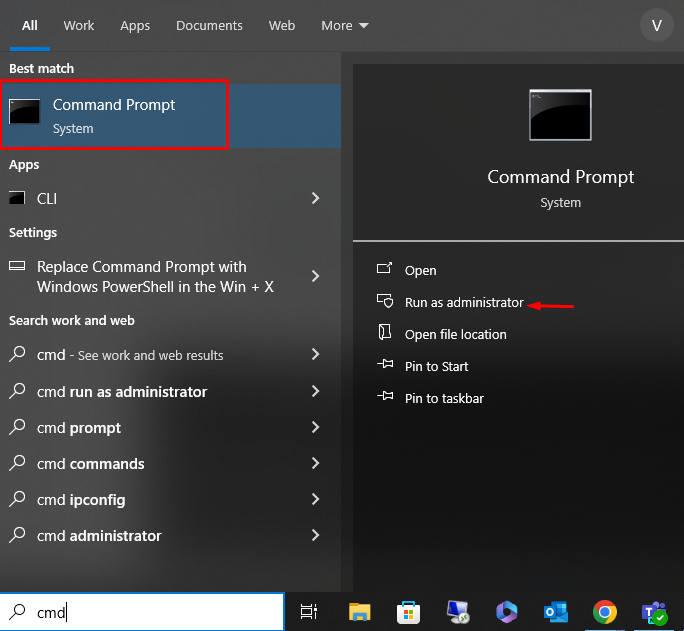
Task: Switch to the Work tab
Action: tap(79, 26)
